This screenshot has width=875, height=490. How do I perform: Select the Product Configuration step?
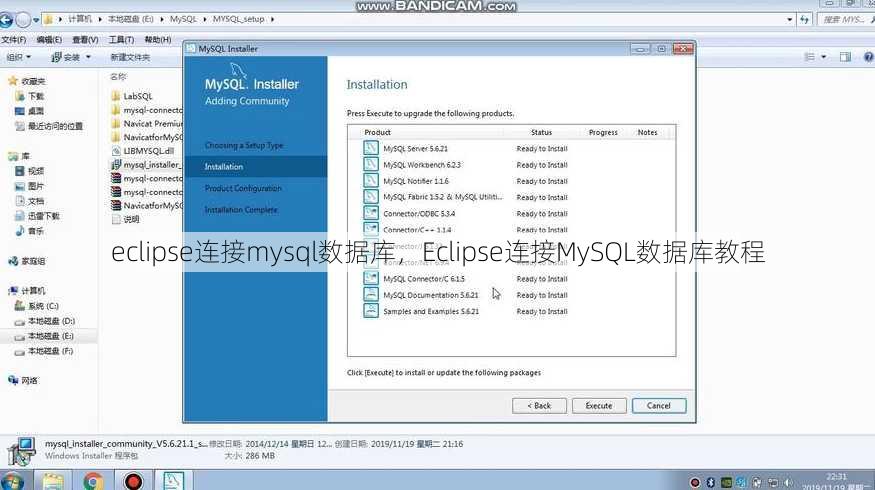point(243,188)
